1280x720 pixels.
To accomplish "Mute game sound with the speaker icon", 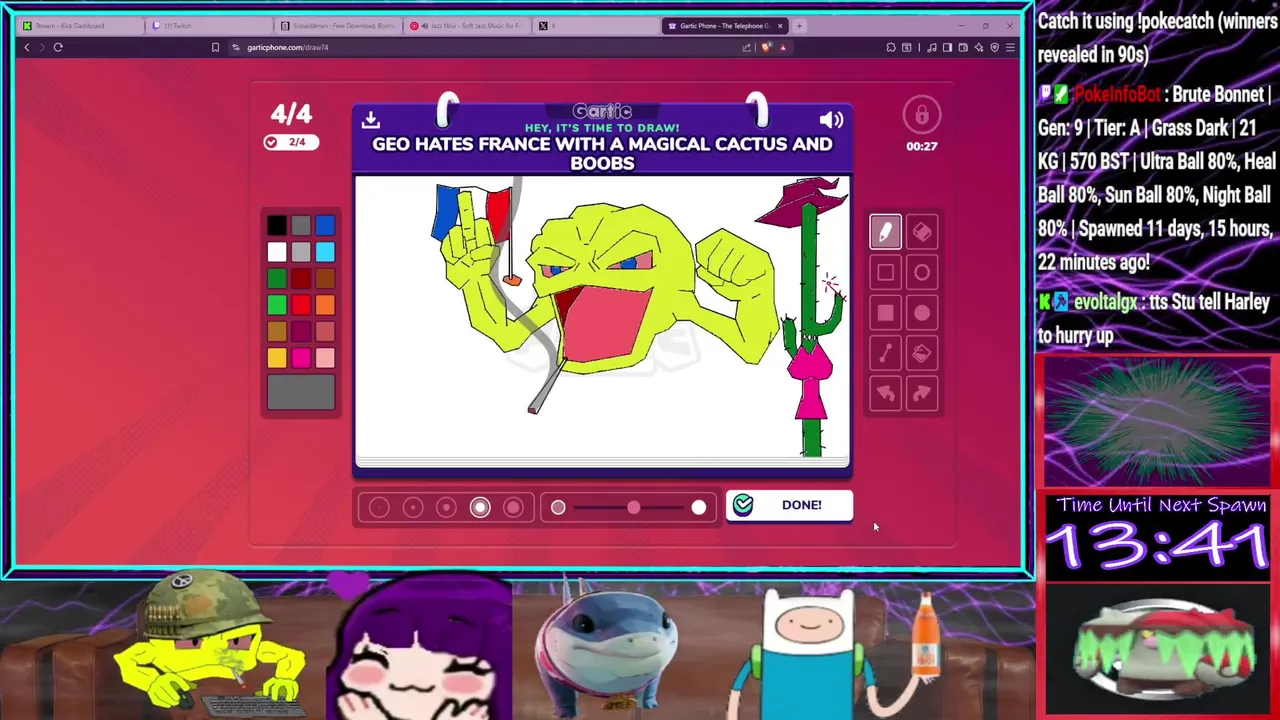I will tap(831, 120).
